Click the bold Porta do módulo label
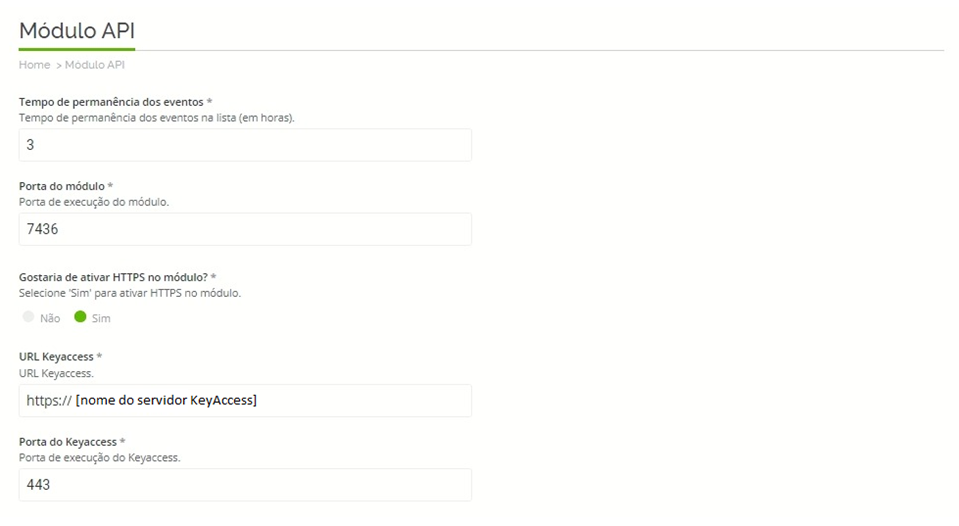959x526 pixels. click(62, 186)
